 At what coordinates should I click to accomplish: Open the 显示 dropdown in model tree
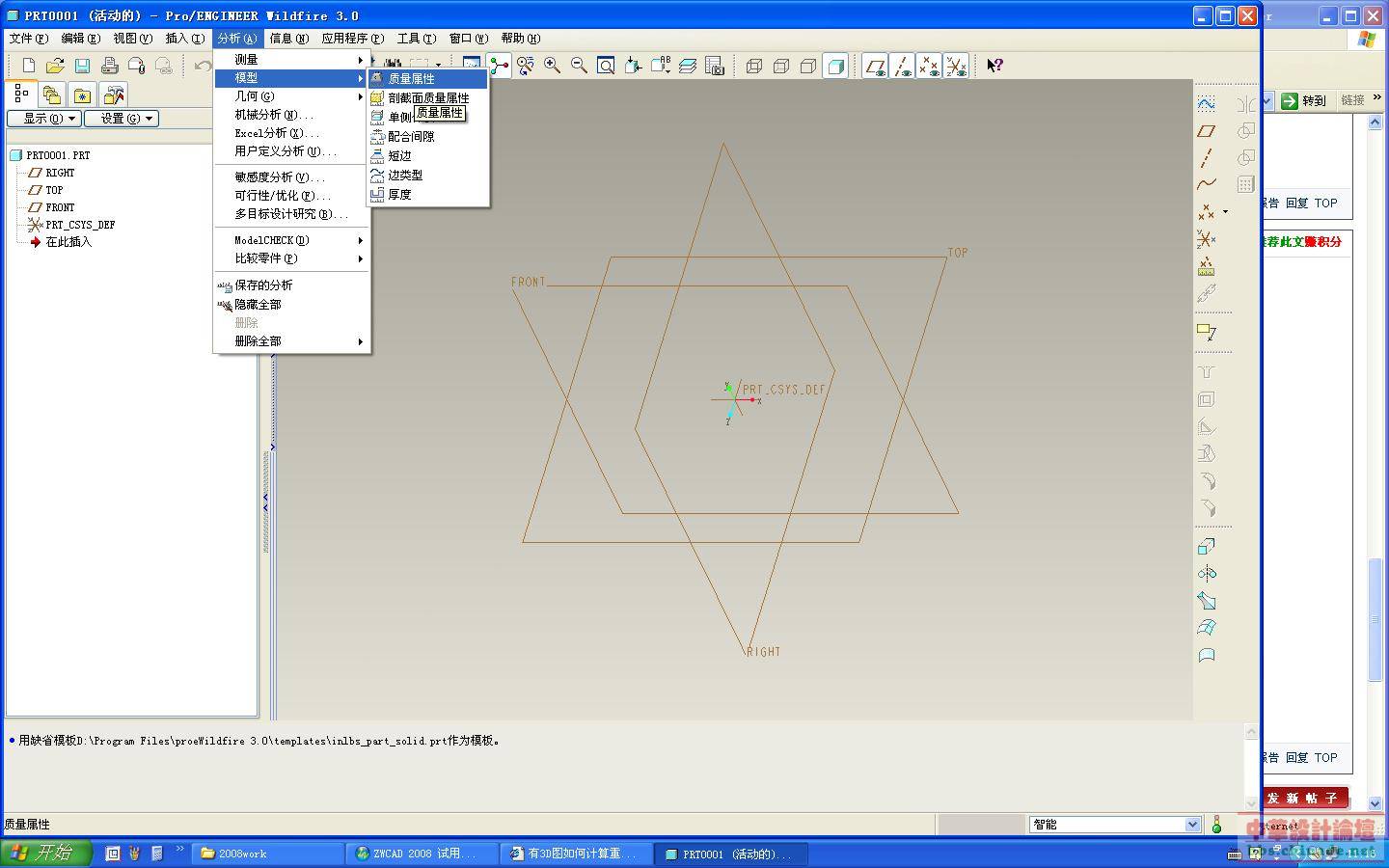(x=43, y=119)
